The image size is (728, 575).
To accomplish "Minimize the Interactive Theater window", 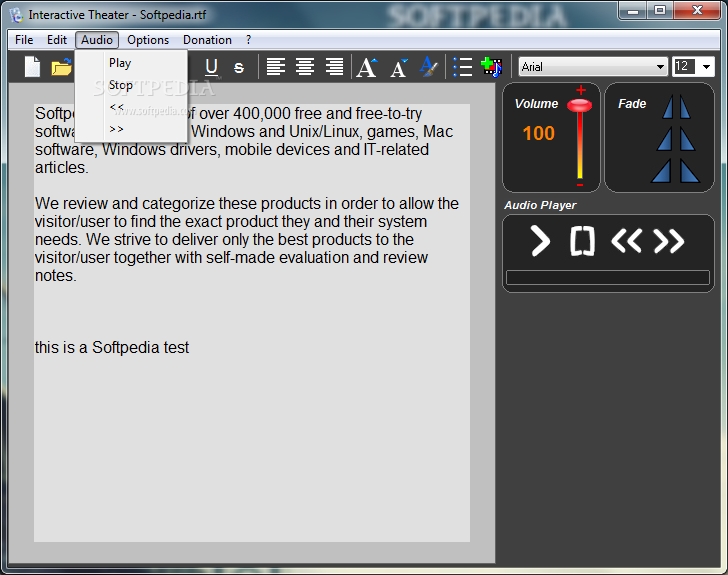I will pos(632,11).
